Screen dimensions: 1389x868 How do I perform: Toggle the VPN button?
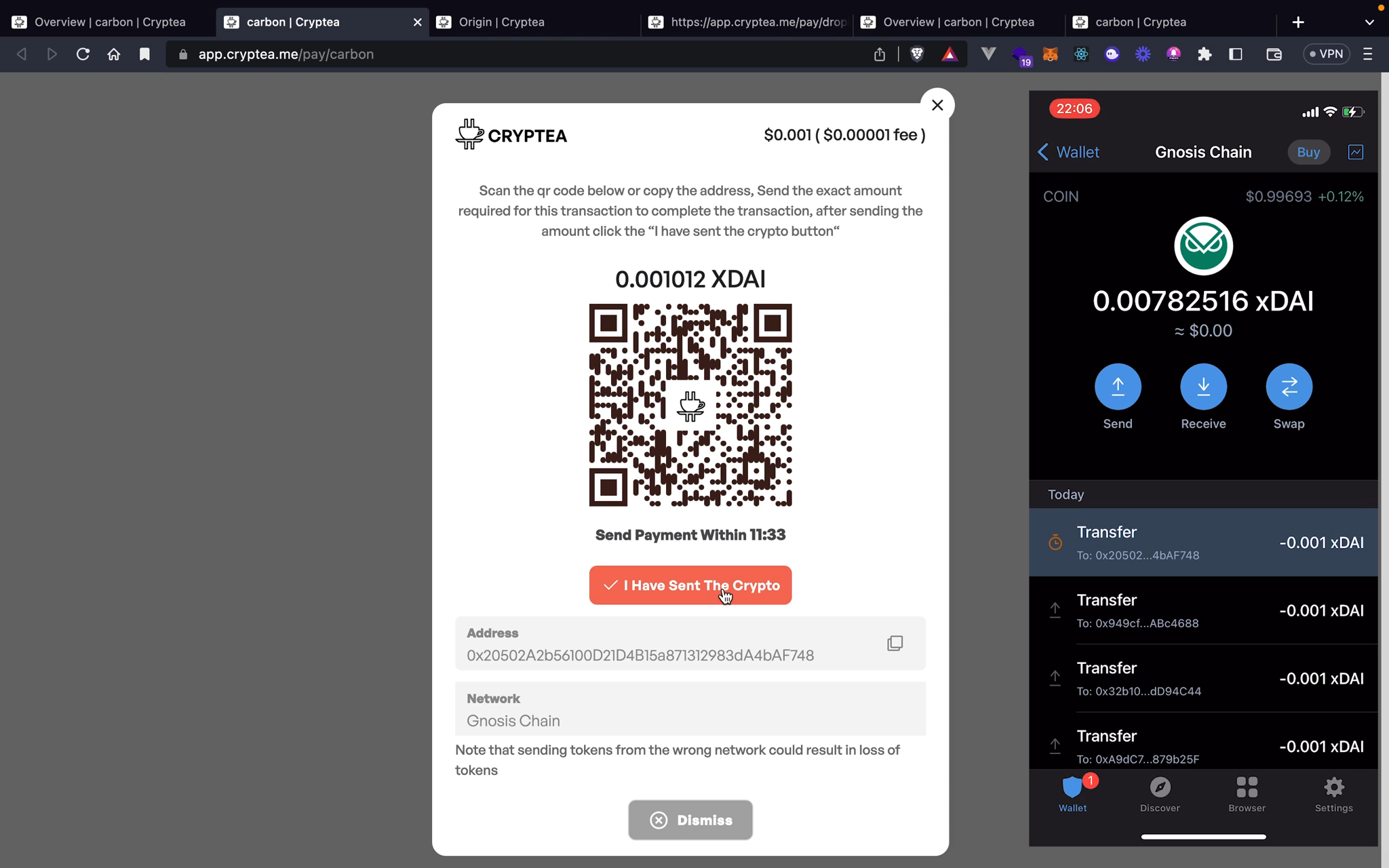[1327, 54]
